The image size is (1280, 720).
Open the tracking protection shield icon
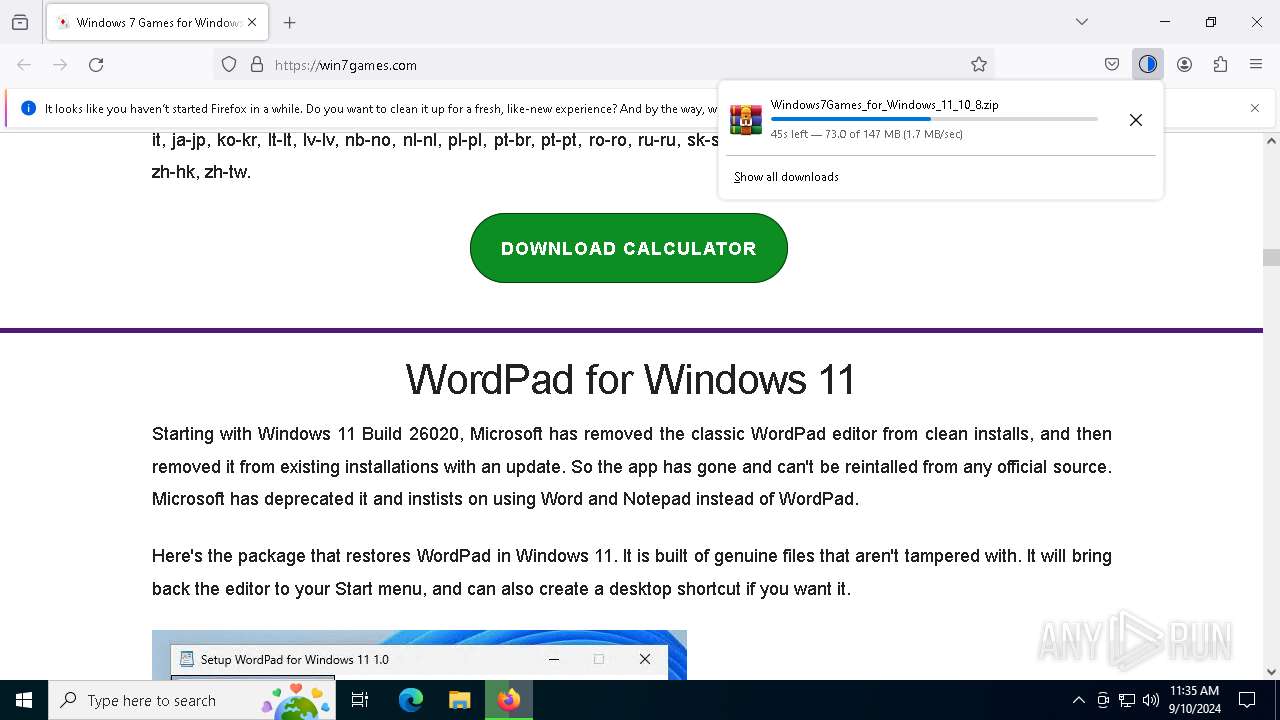click(x=229, y=64)
